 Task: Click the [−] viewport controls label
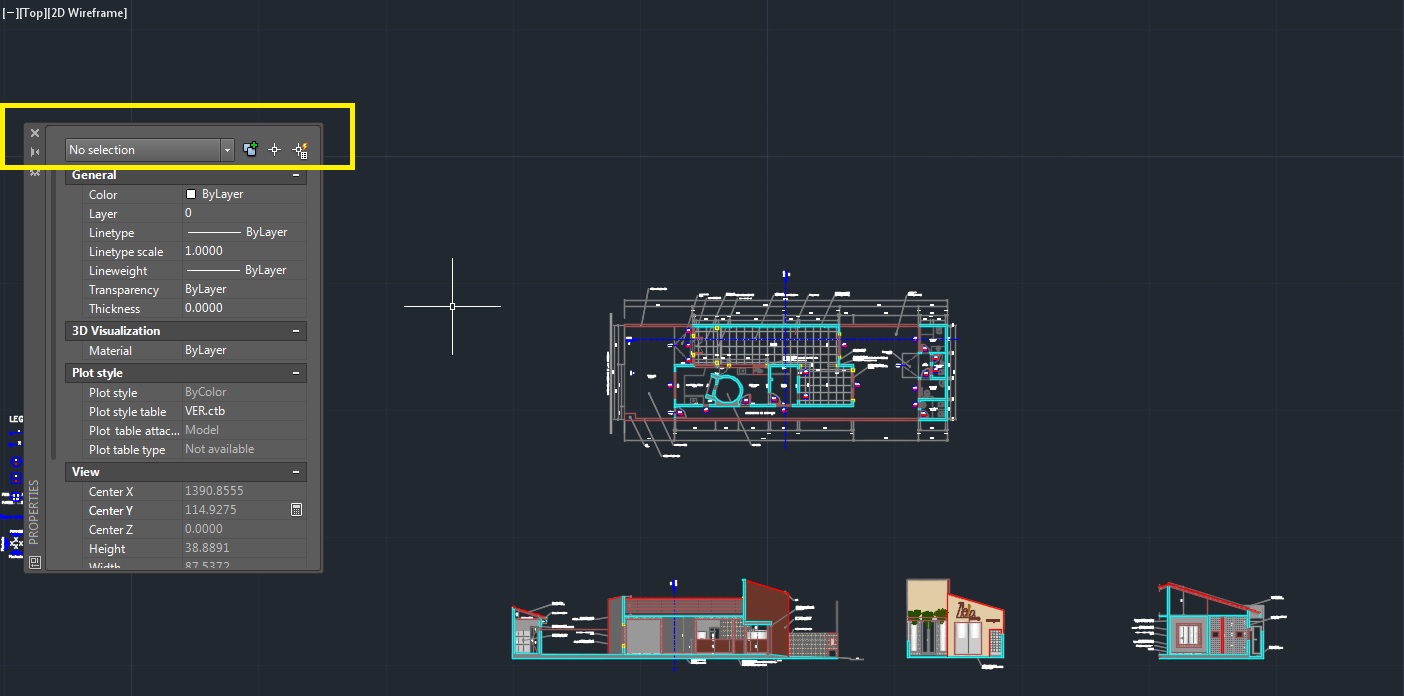[10, 13]
